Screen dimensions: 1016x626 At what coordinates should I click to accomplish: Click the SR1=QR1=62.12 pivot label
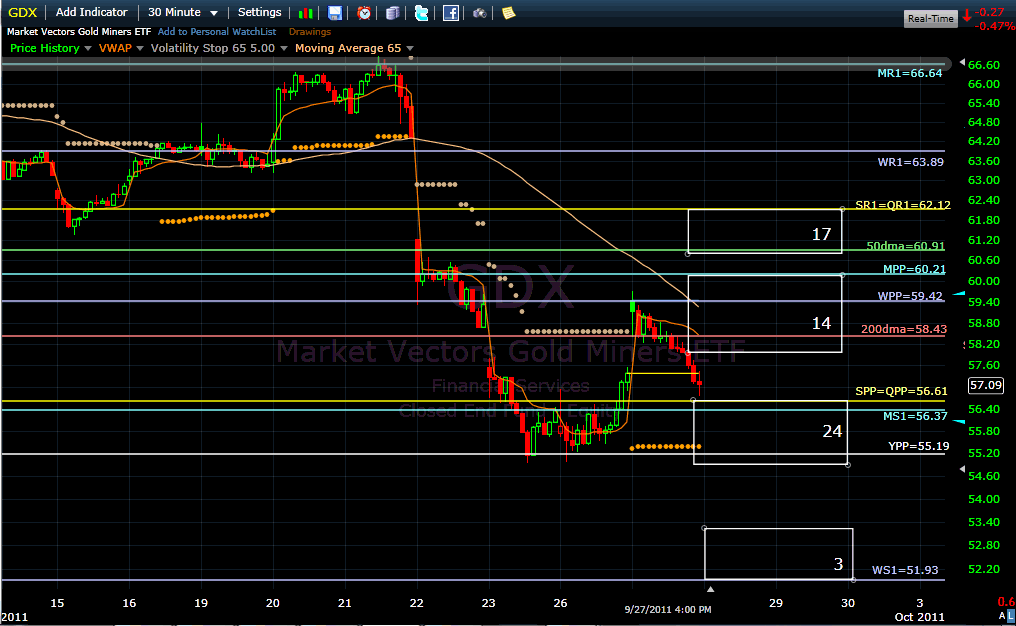click(x=903, y=205)
